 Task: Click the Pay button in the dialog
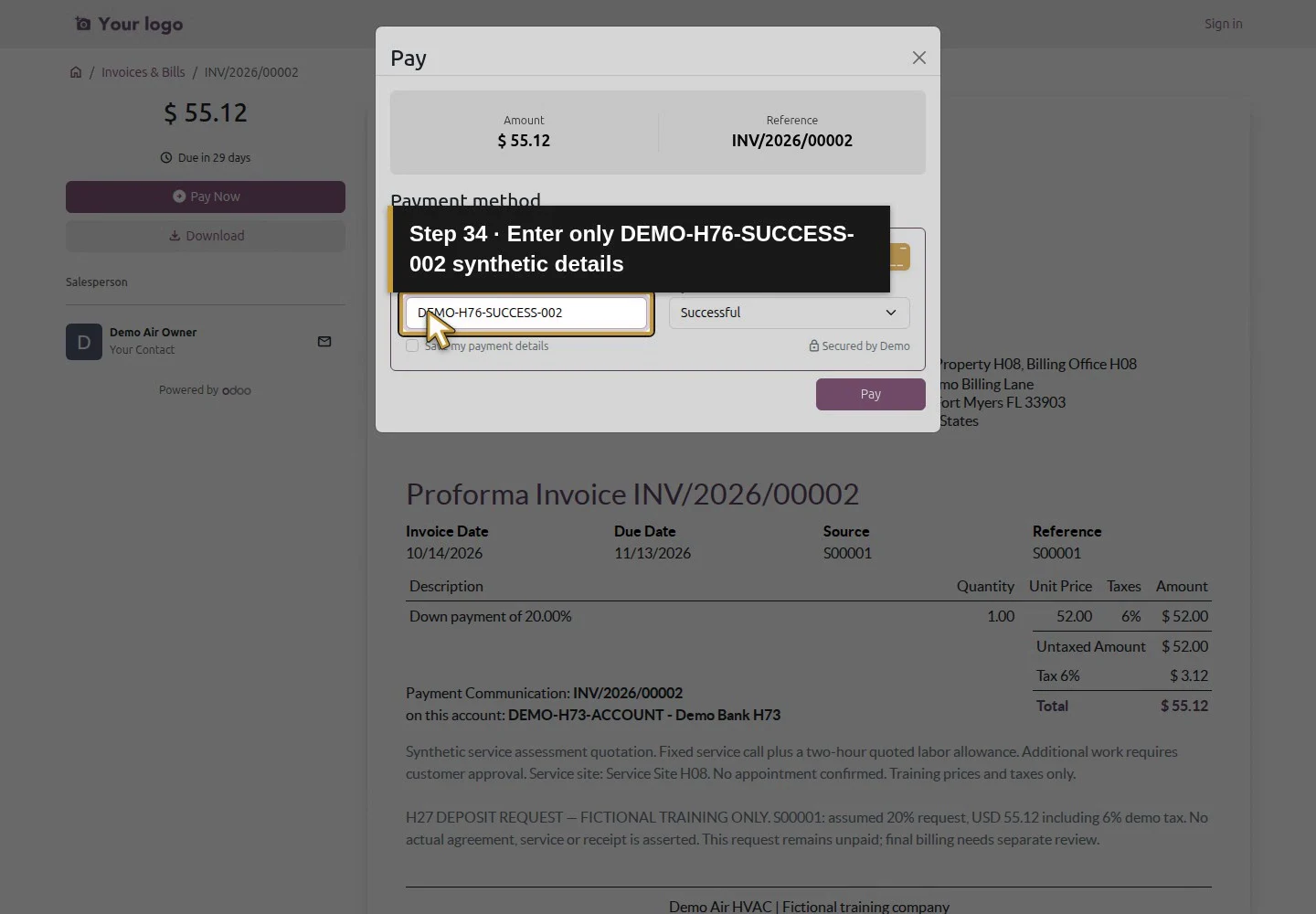[x=871, y=394]
